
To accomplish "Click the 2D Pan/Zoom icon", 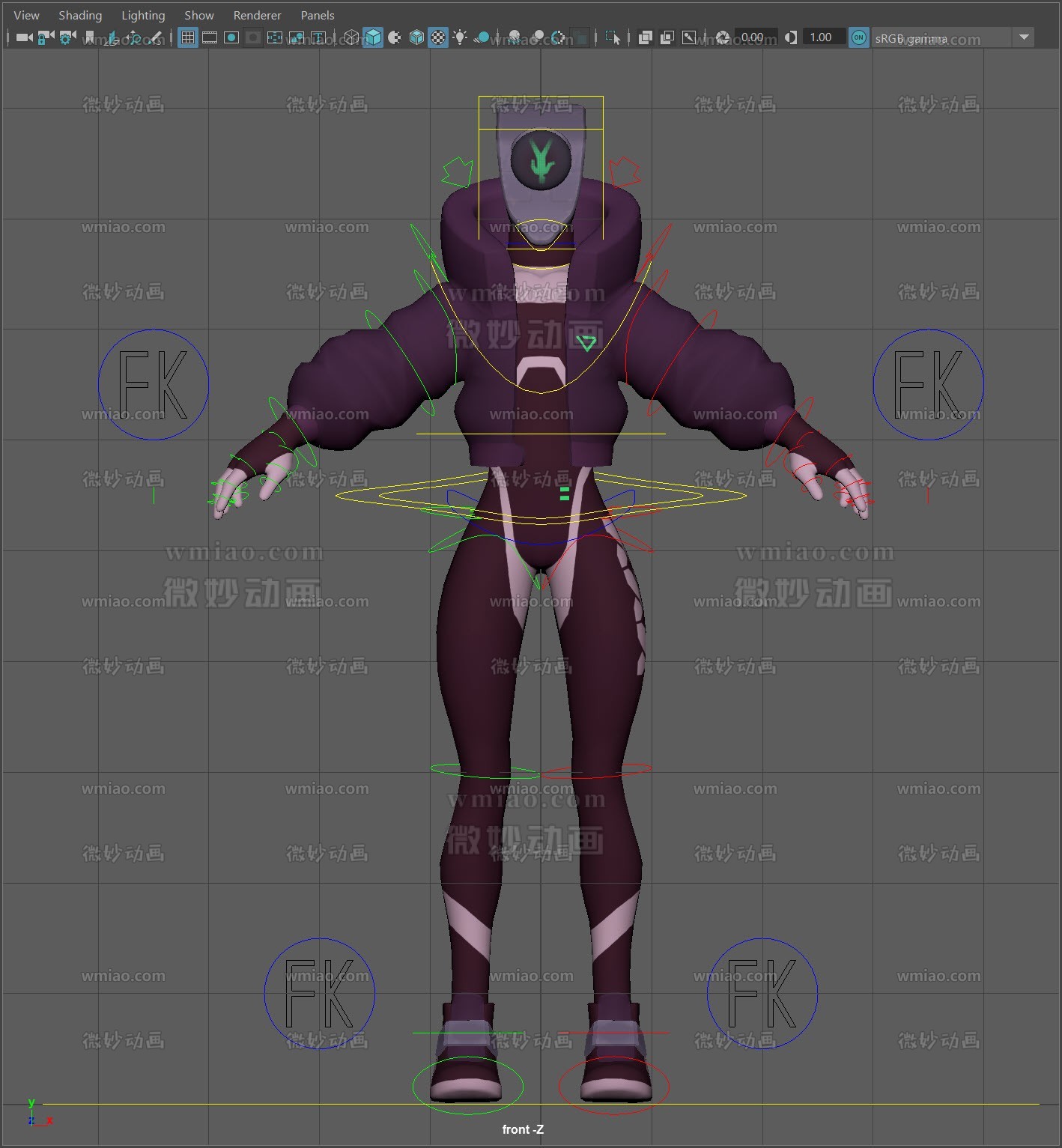I will [x=133, y=37].
